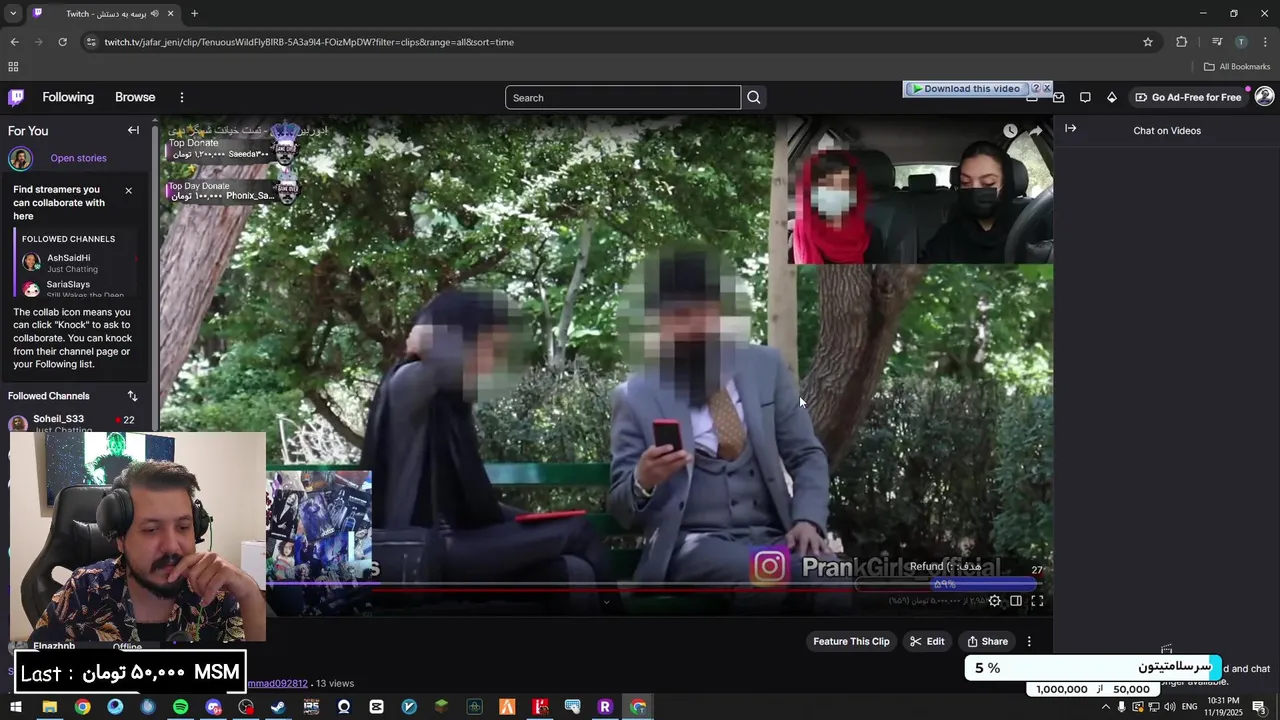Sort the Followed Channels list
Image resolution: width=1280 pixels, height=720 pixels.
pos(132,396)
